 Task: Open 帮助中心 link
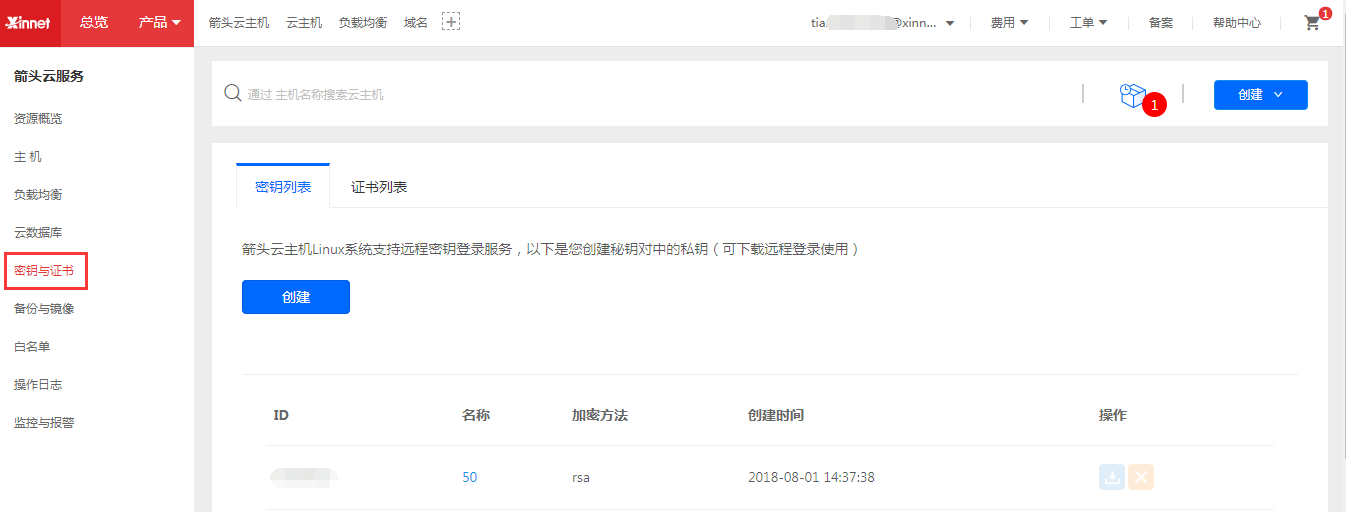point(1236,23)
